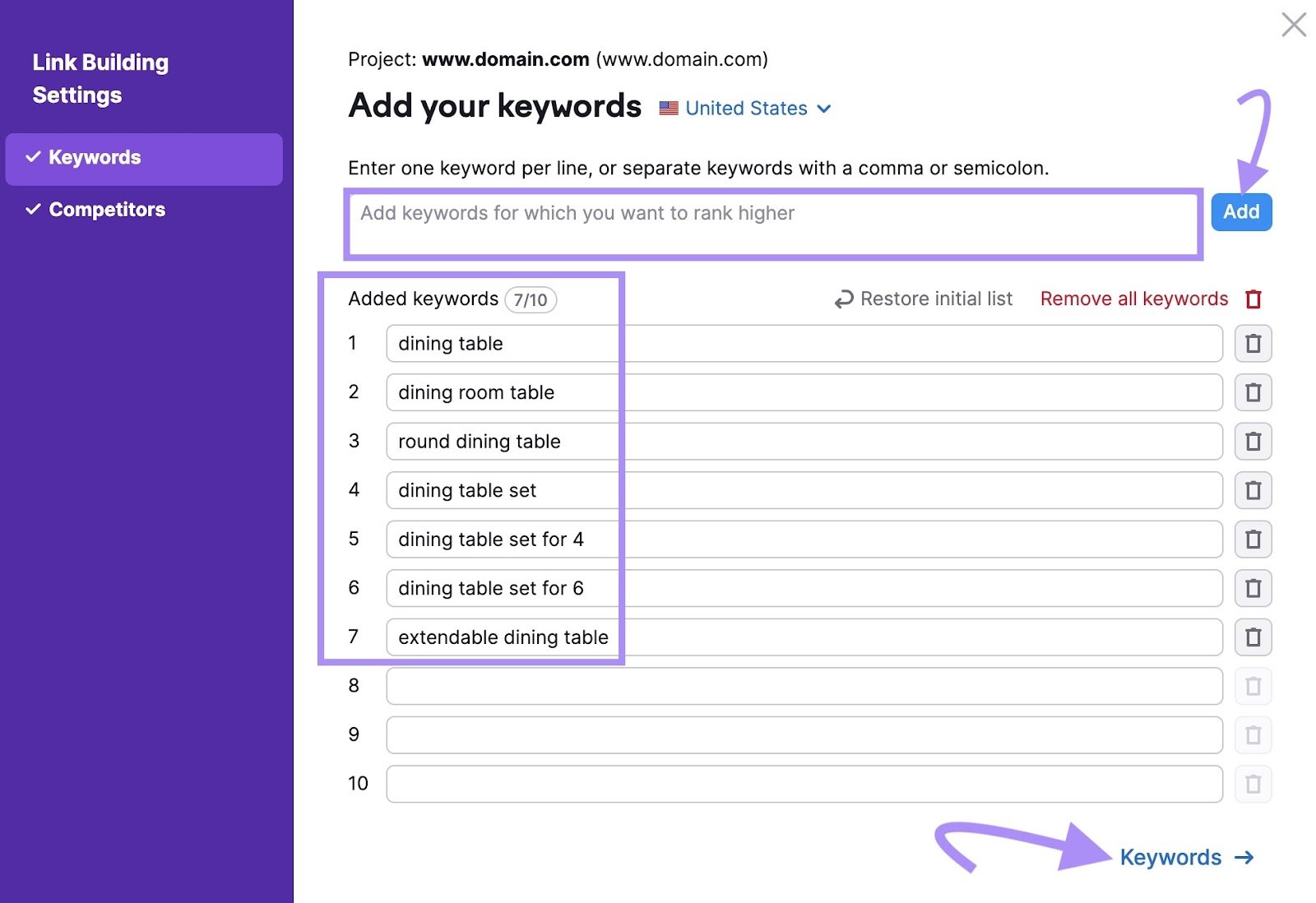Image resolution: width=1316 pixels, height=903 pixels.
Task: Open the Keywords link at the bottom
Action: tap(1171, 857)
